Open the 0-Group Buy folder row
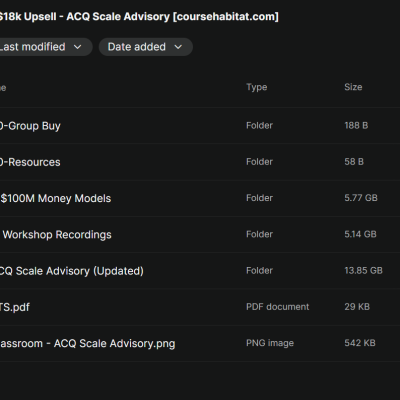This screenshot has width=400, height=400. (x=200, y=126)
